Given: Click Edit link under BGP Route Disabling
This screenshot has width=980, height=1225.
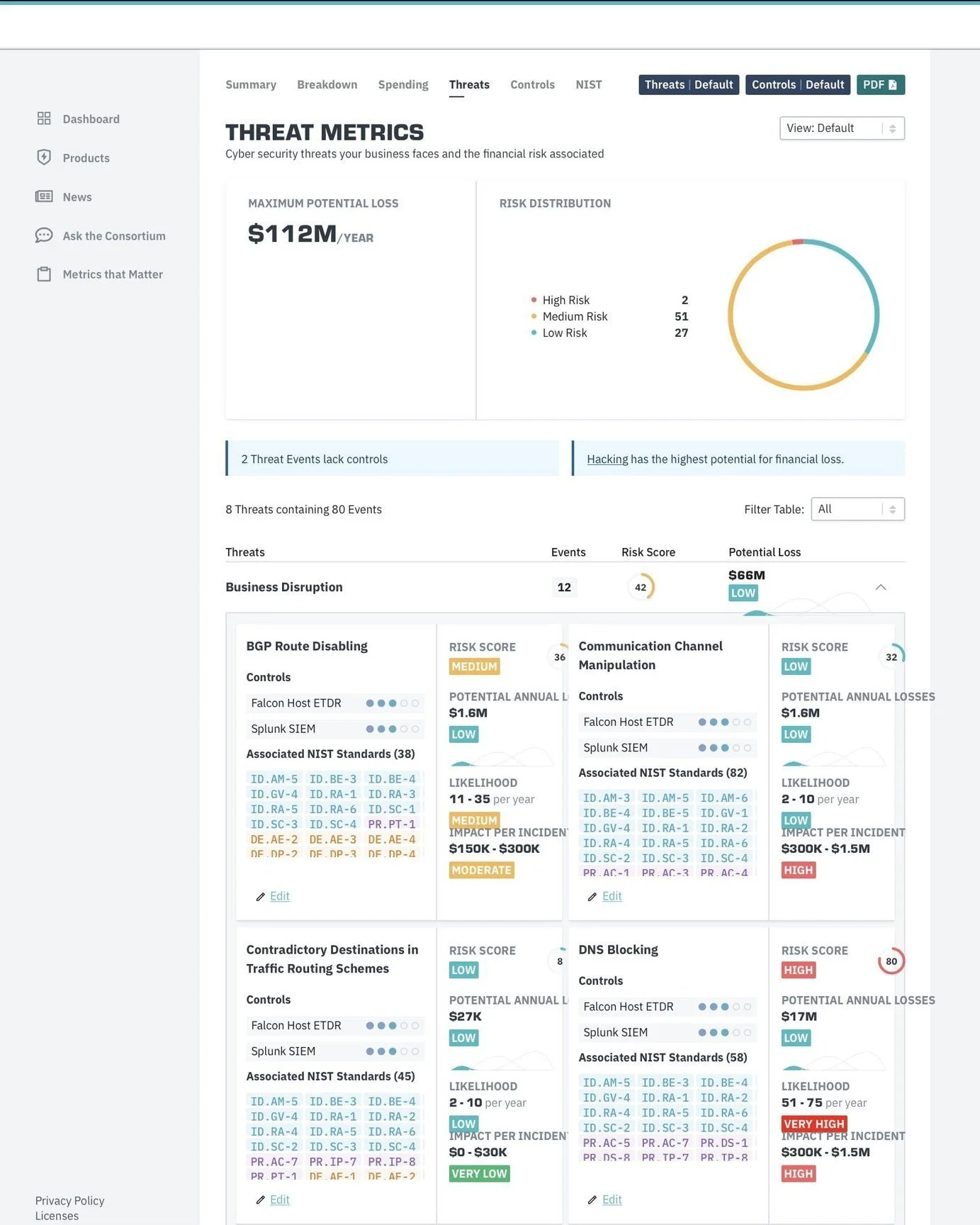Looking at the screenshot, I should coord(279,896).
